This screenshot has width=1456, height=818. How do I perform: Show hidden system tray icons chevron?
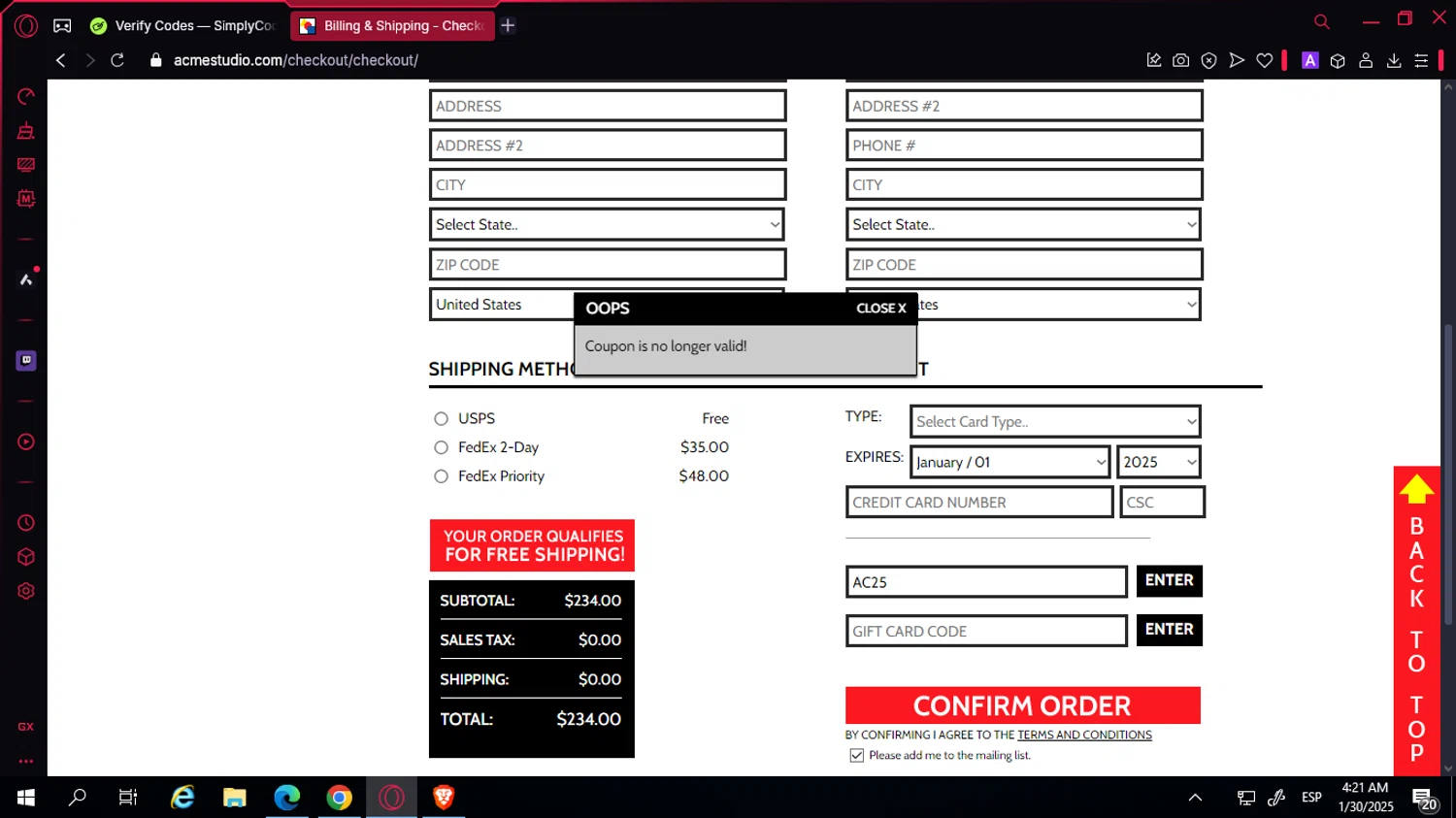click(x=1195, y=798)
